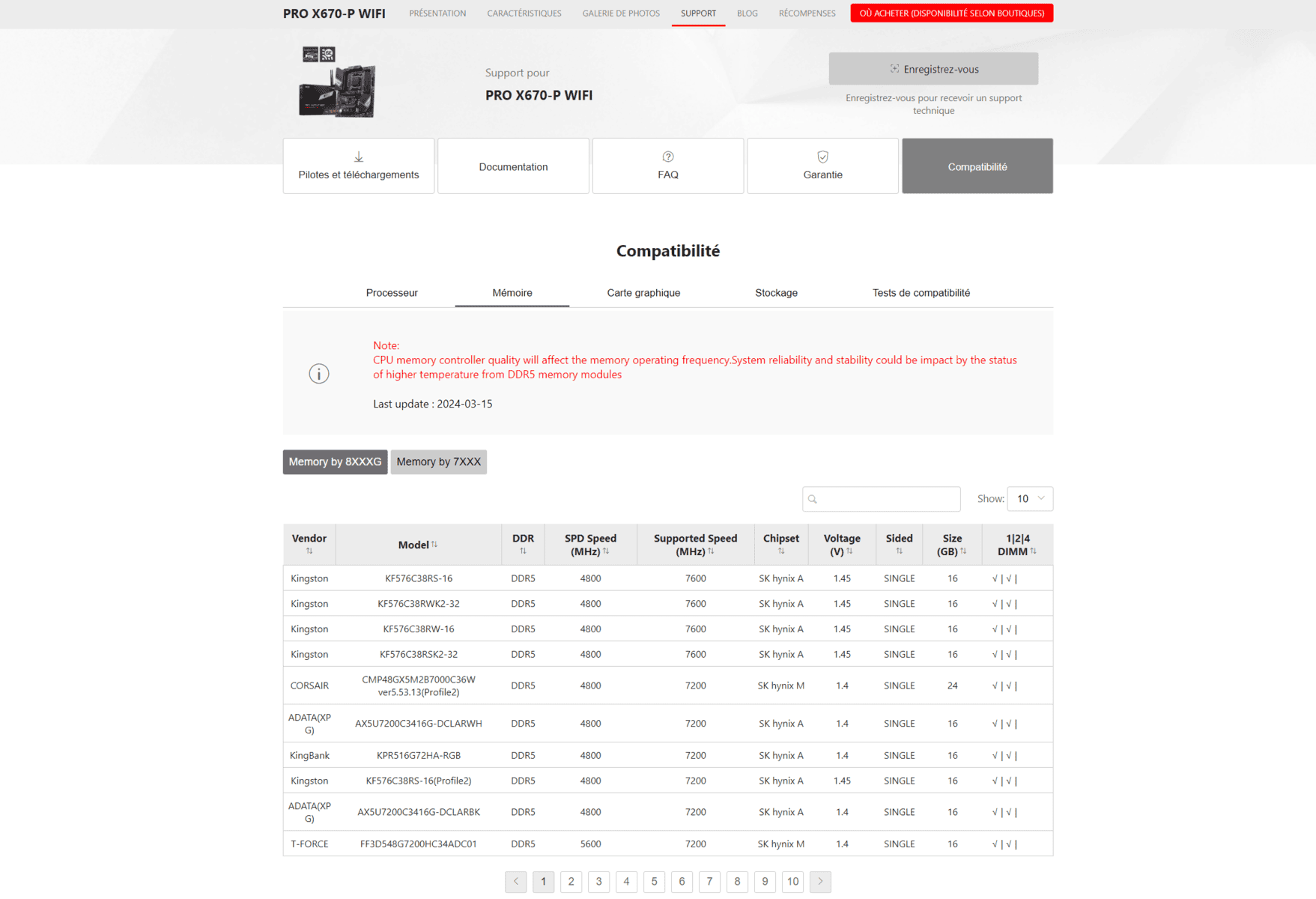Go to page 2 of results
The image size is (1316, 899).
[x=571, y=882]
